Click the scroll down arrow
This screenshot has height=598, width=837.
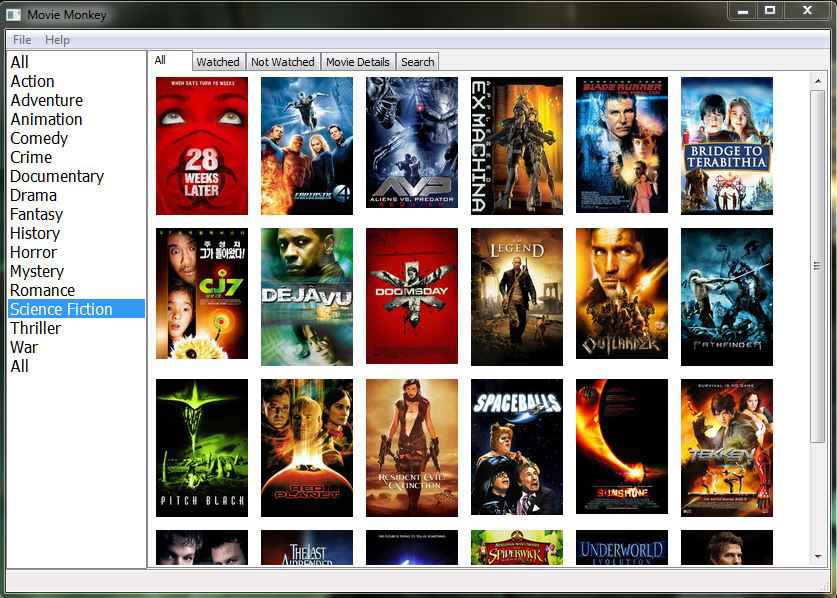817,557
